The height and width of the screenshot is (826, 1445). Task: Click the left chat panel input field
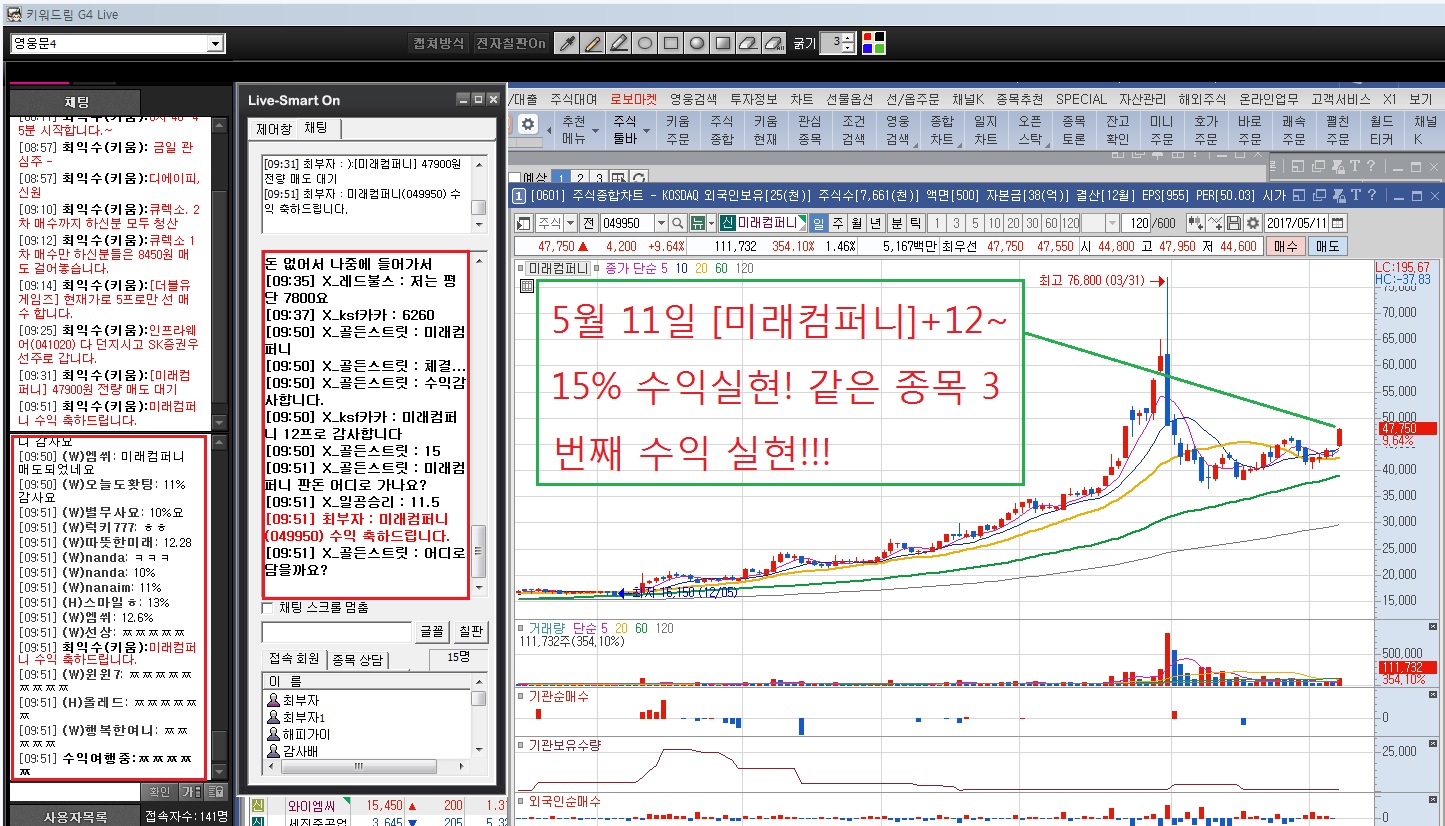click(74, 791)
